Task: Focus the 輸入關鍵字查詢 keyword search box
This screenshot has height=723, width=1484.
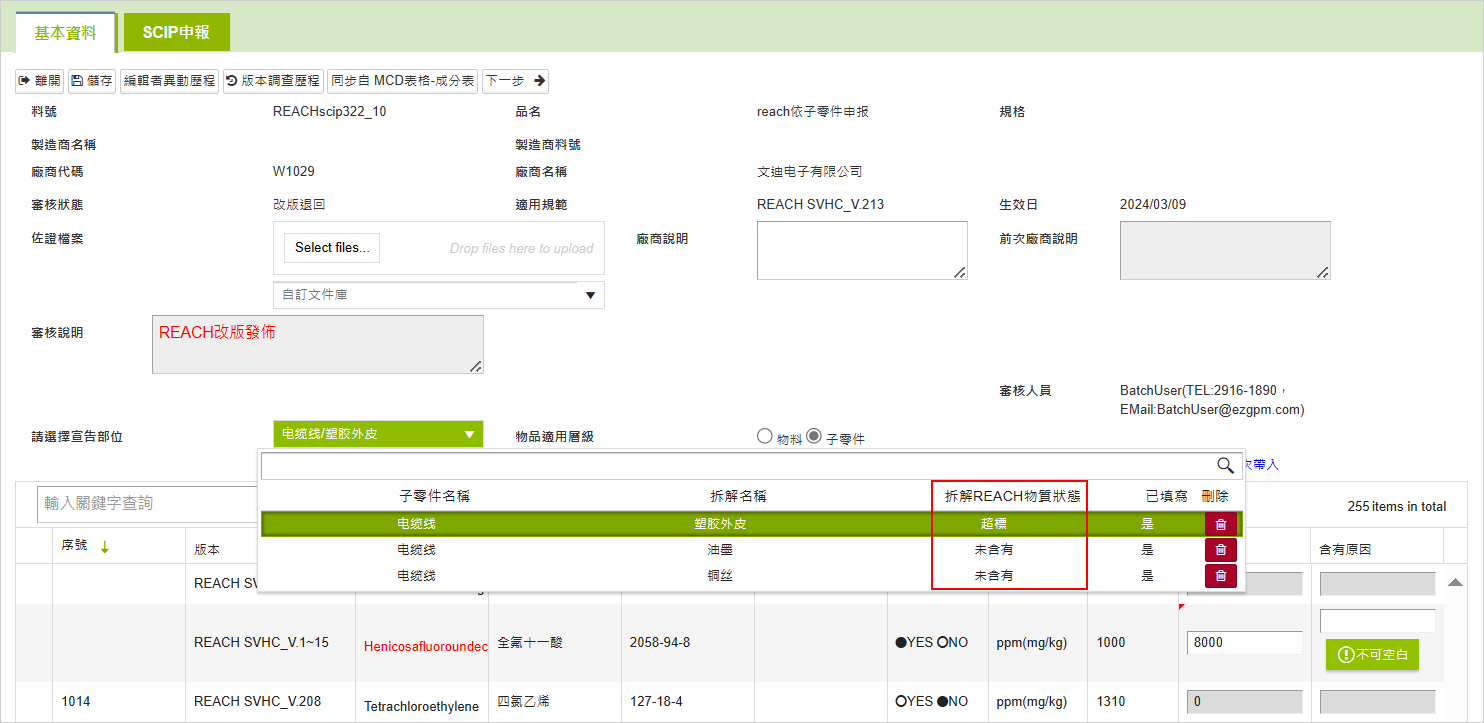Action: tap(148, 504)
